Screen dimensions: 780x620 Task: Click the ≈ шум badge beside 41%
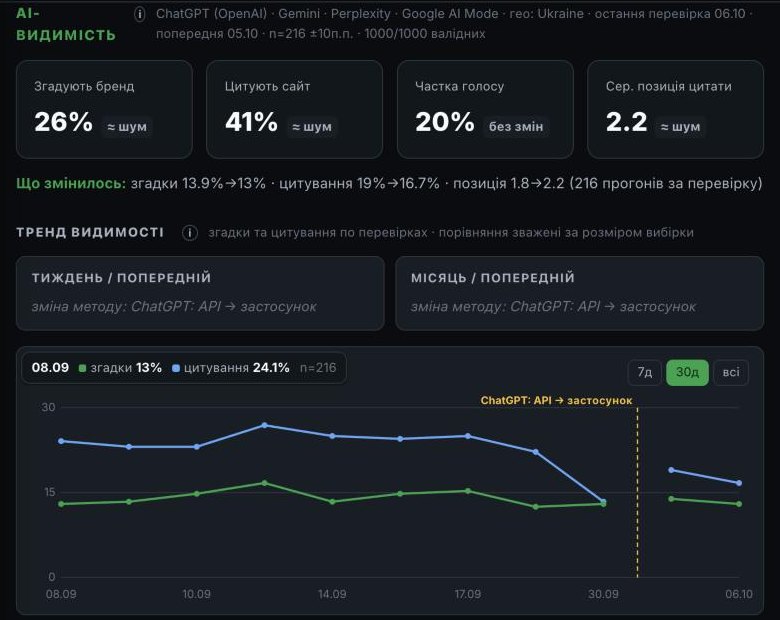tap(312, 127)
